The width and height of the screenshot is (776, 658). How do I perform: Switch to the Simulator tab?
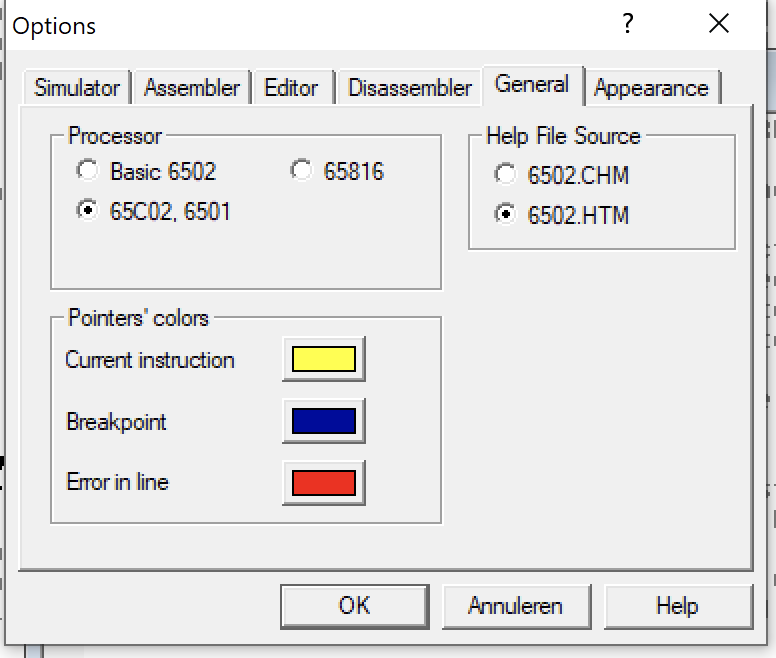click(77, 88)
